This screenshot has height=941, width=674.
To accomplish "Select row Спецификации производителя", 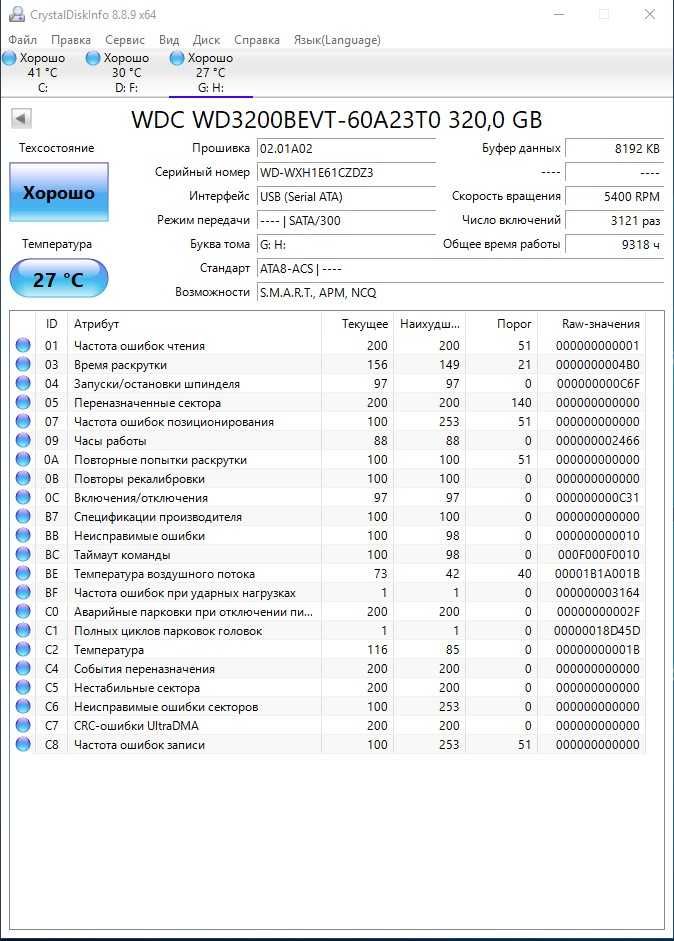I will [328, 516].
